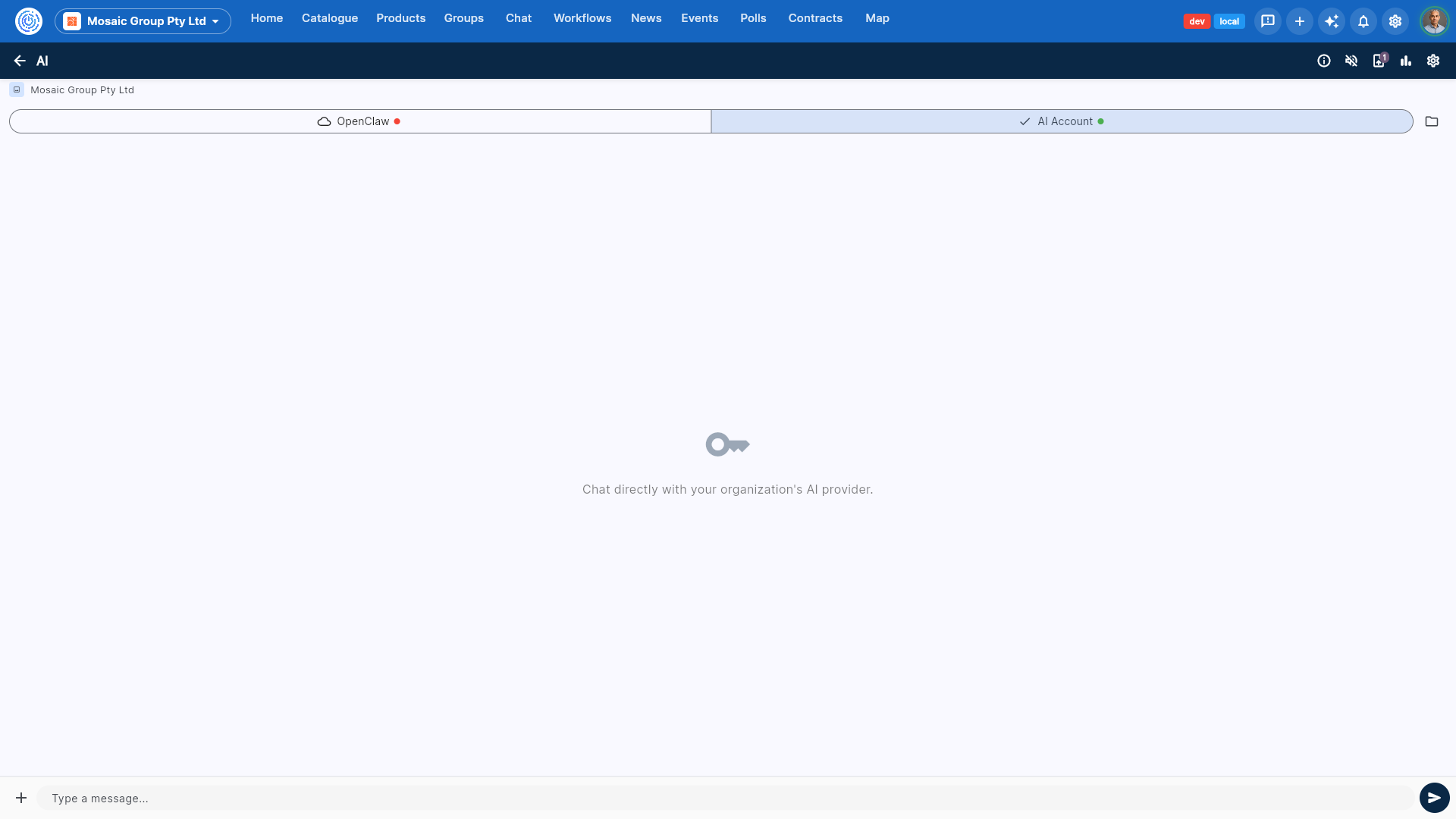Viewport: 1456px width, 819px height.
Task: Open the notifications bell
Action: pyautogui.click(x=1363, y=21)
